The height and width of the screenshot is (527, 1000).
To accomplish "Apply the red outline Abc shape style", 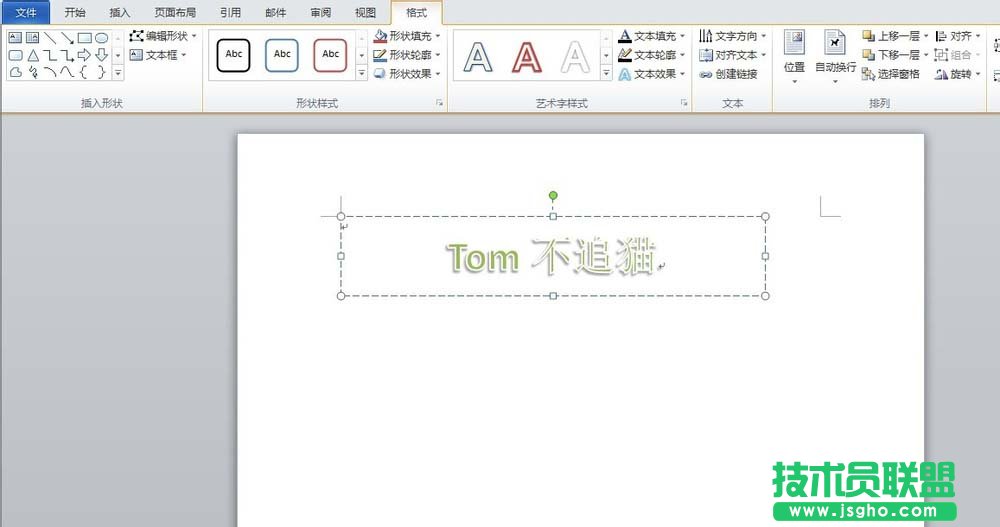I will pos(330,55).
